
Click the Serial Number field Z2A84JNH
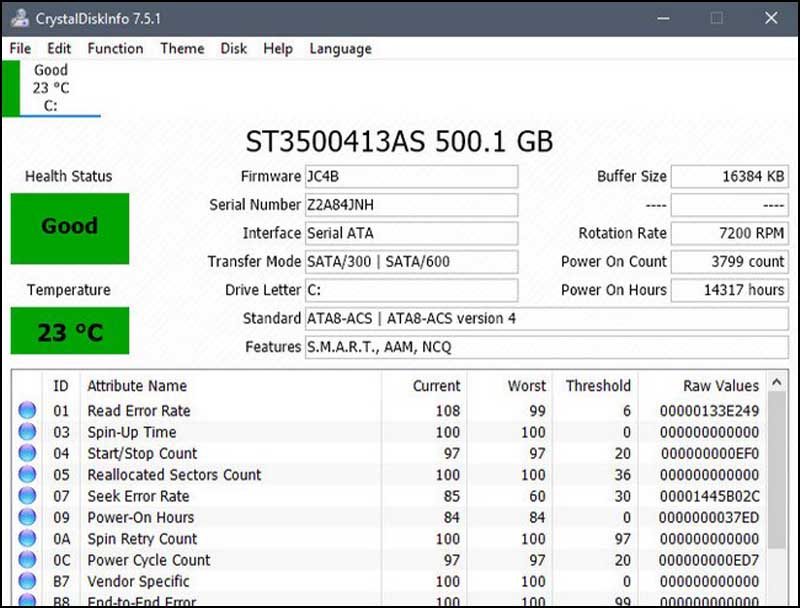(x=411, y=205)
